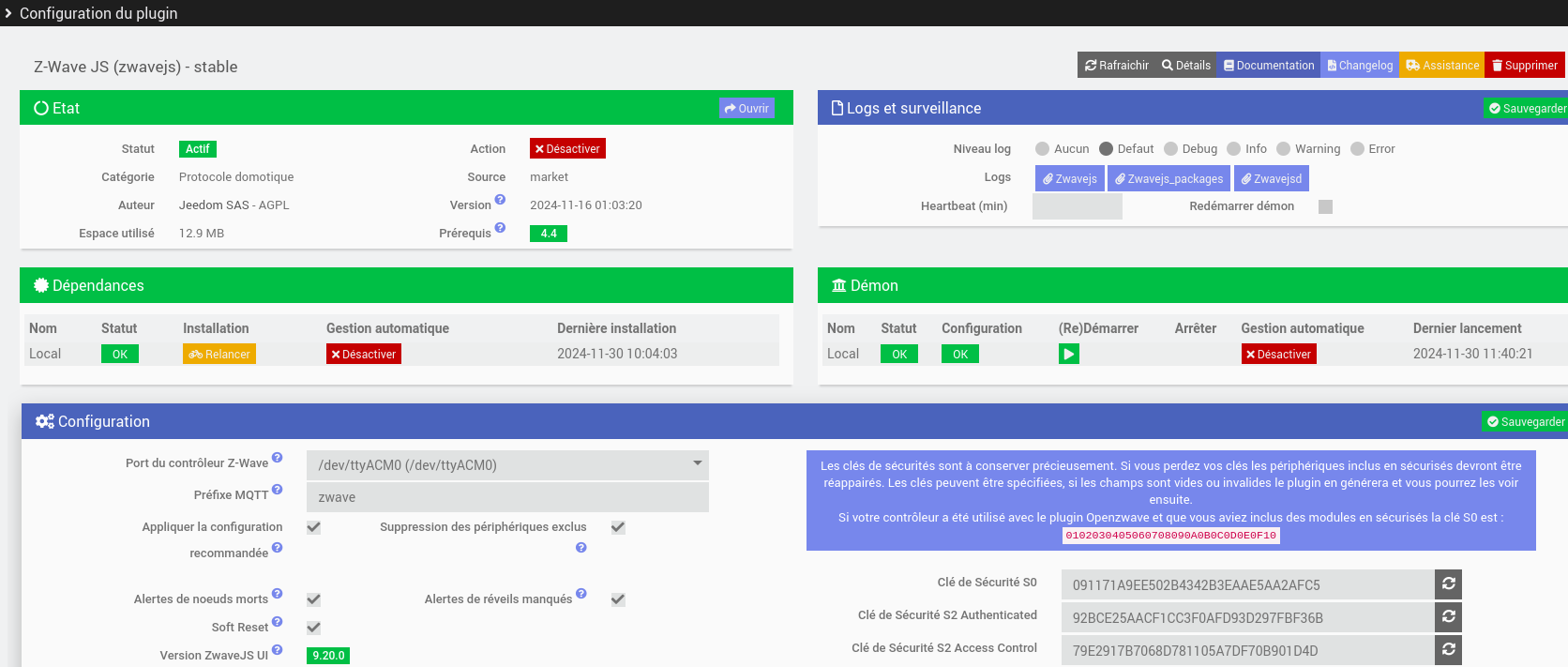Deactivate the plugin via Action Désactiver
1568x667 pixels.
[567, 148]
